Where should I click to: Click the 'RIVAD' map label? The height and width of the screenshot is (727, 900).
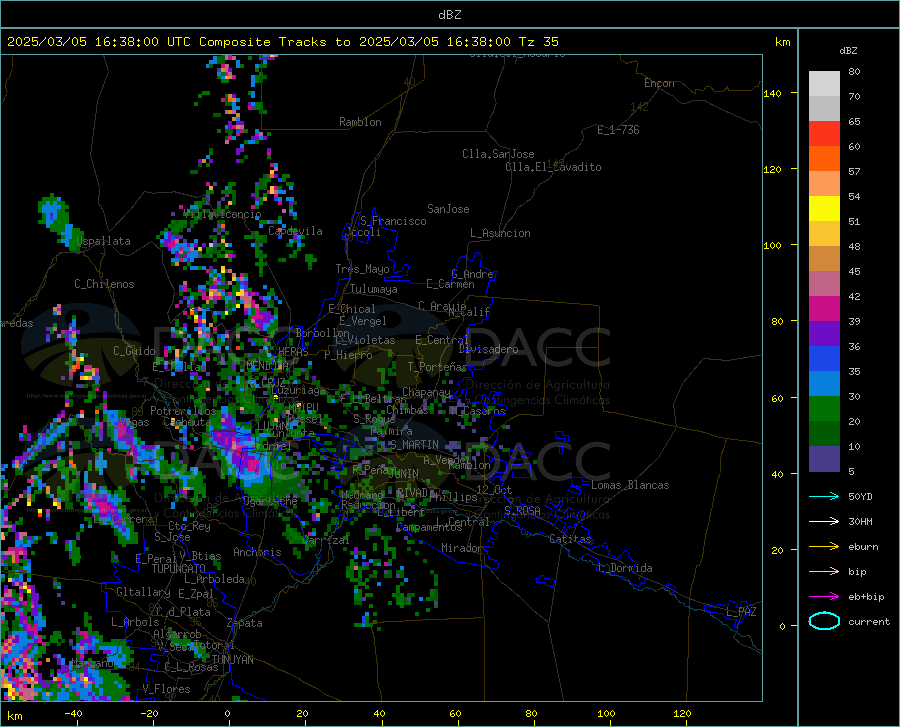coord(412,493)
